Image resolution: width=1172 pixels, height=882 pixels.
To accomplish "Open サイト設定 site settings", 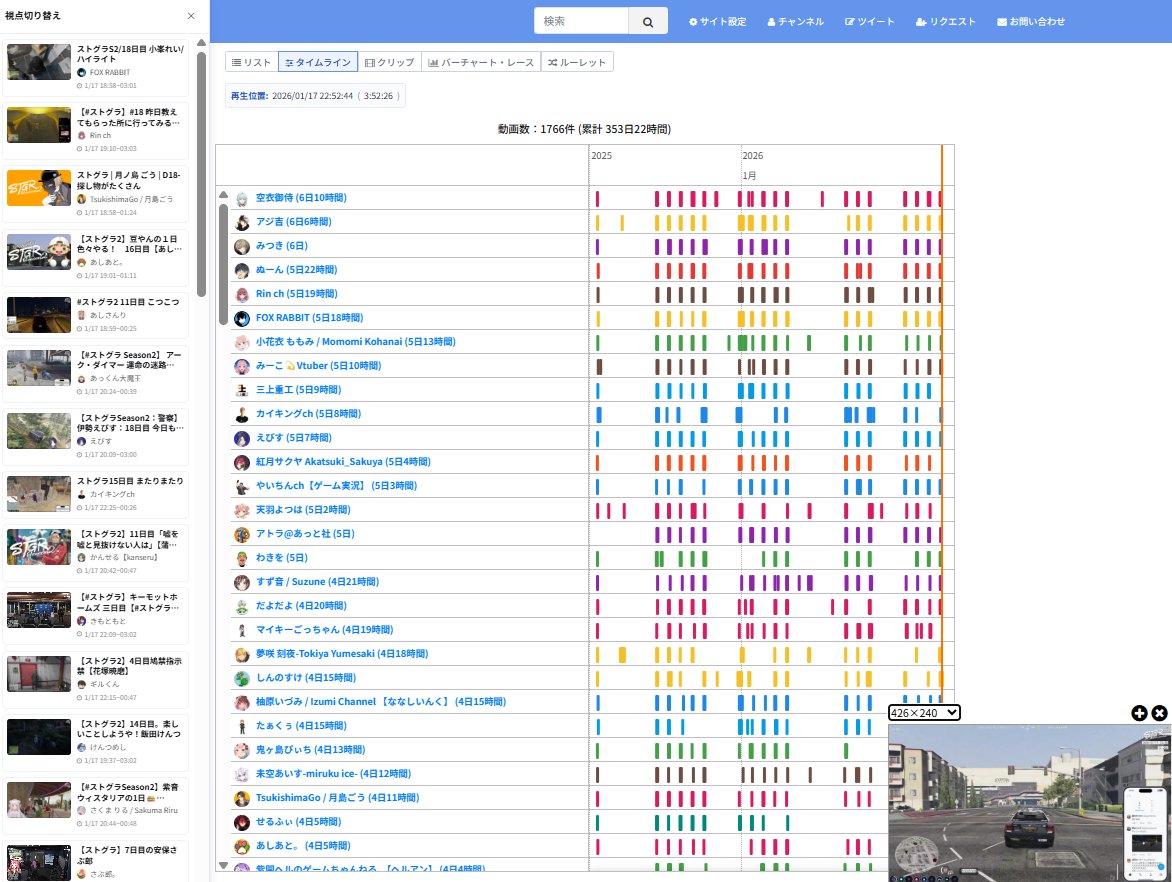I will coord(718,22).
